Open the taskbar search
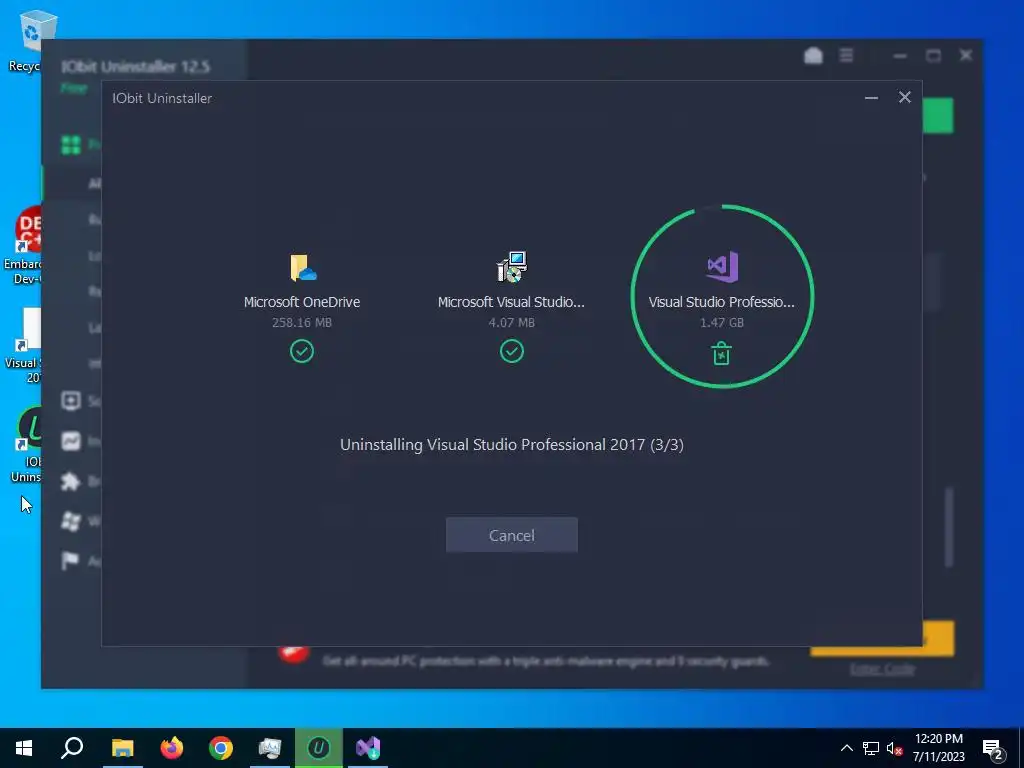Image resolution: width=1024 pixels, height=768 pixels. [x=72, y=748]
